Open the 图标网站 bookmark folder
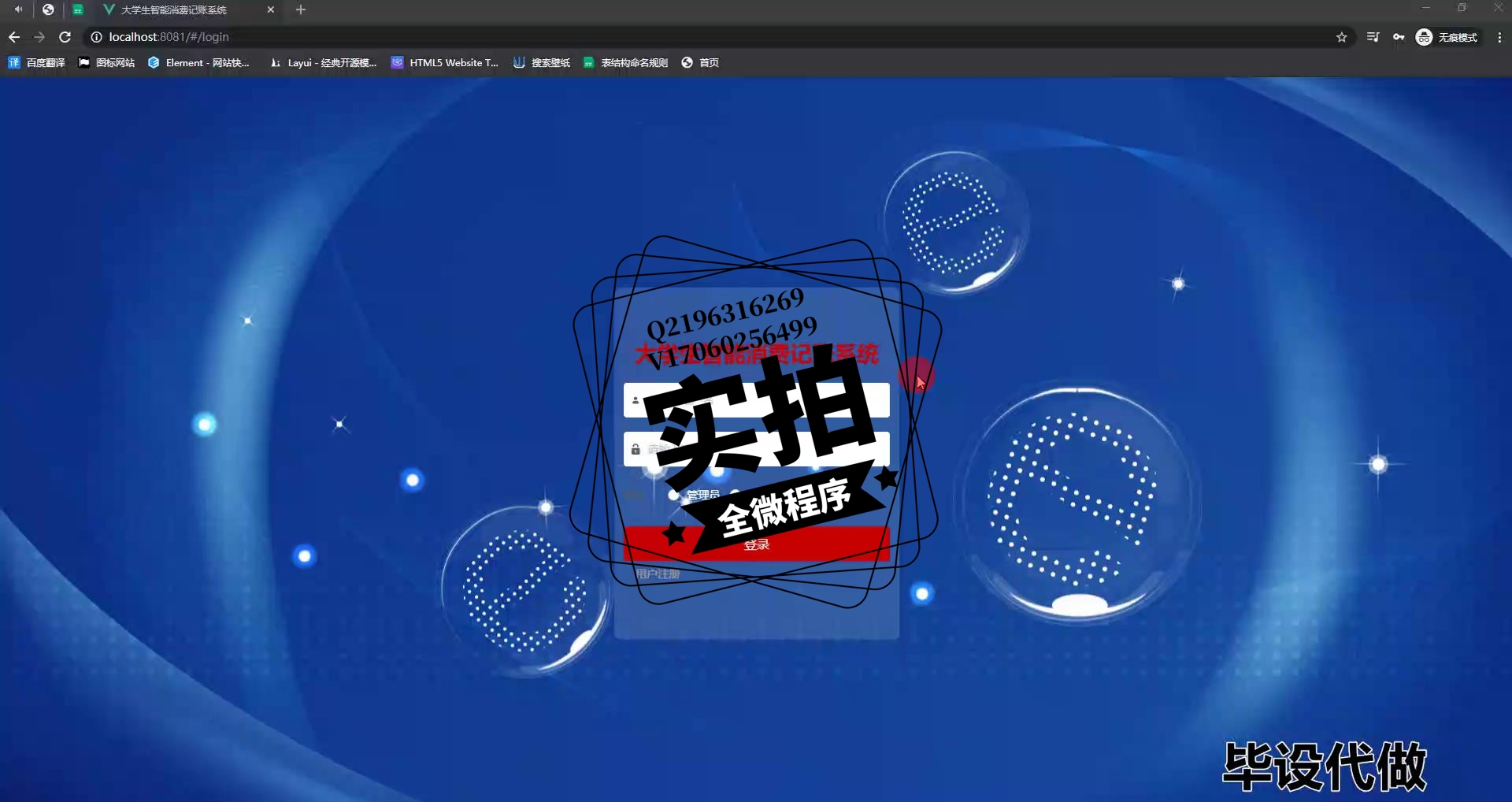 106,62
